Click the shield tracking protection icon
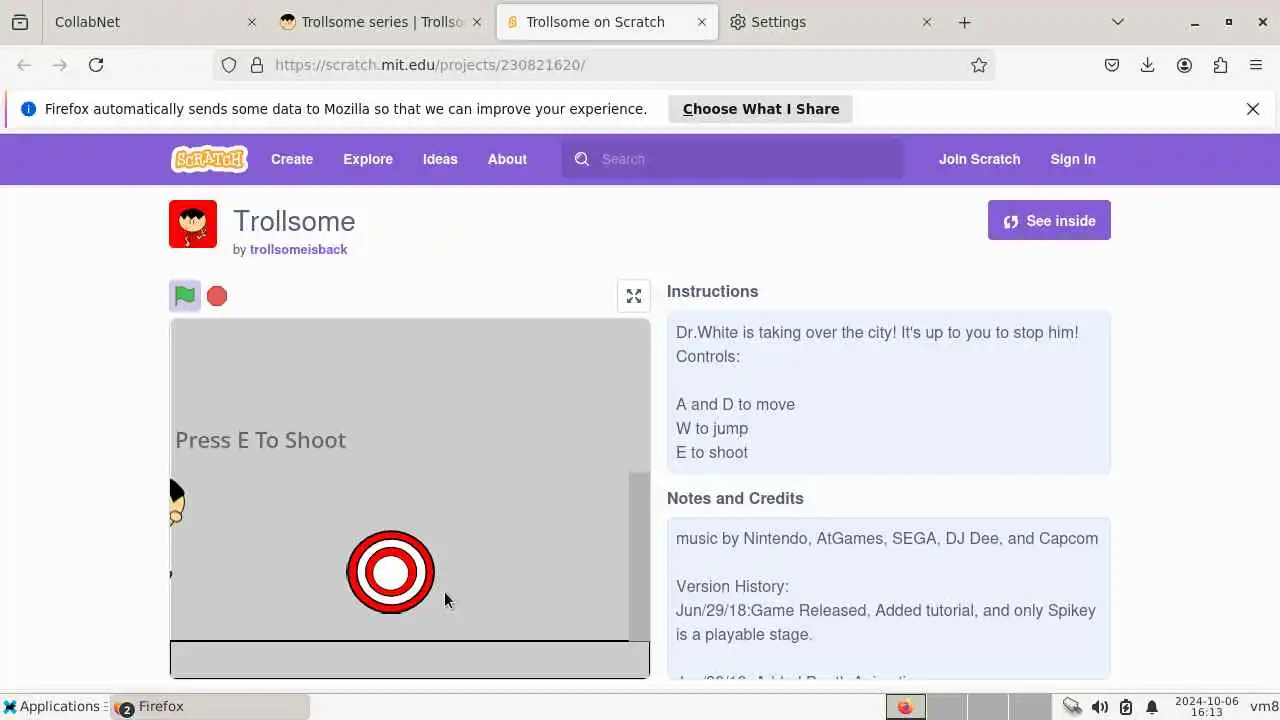 229,65
